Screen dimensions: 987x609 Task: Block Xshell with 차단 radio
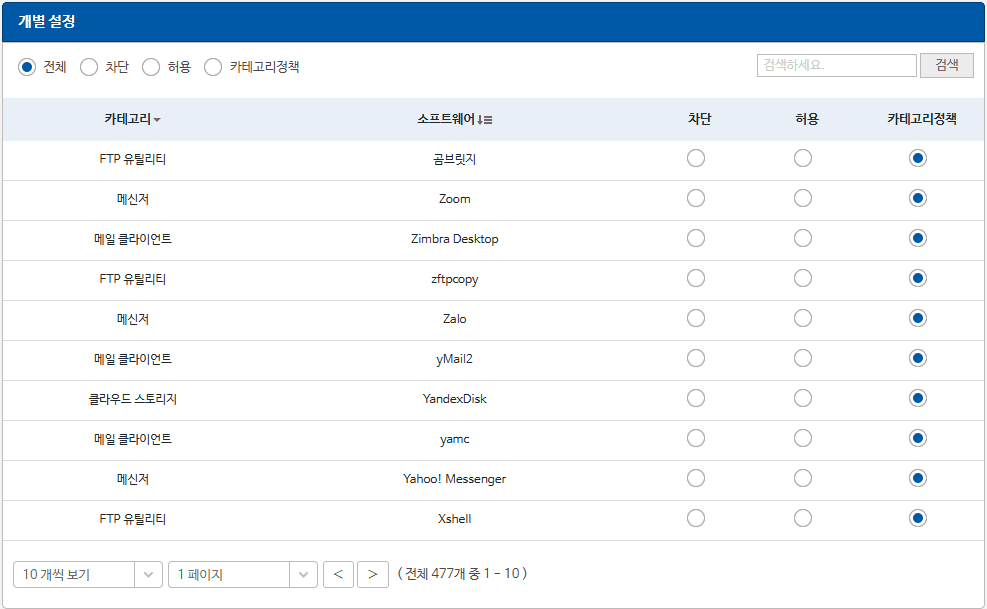696,518
